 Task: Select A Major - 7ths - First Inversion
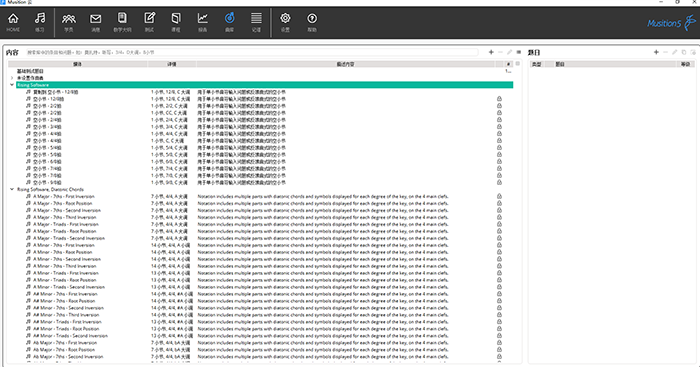click(x=64, y=196)
